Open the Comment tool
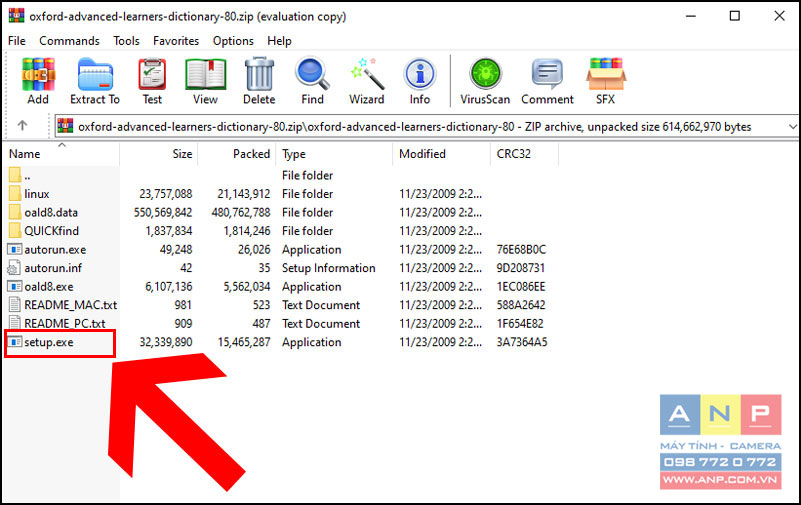Screen dimensions: 801x505 coord(547,75)
